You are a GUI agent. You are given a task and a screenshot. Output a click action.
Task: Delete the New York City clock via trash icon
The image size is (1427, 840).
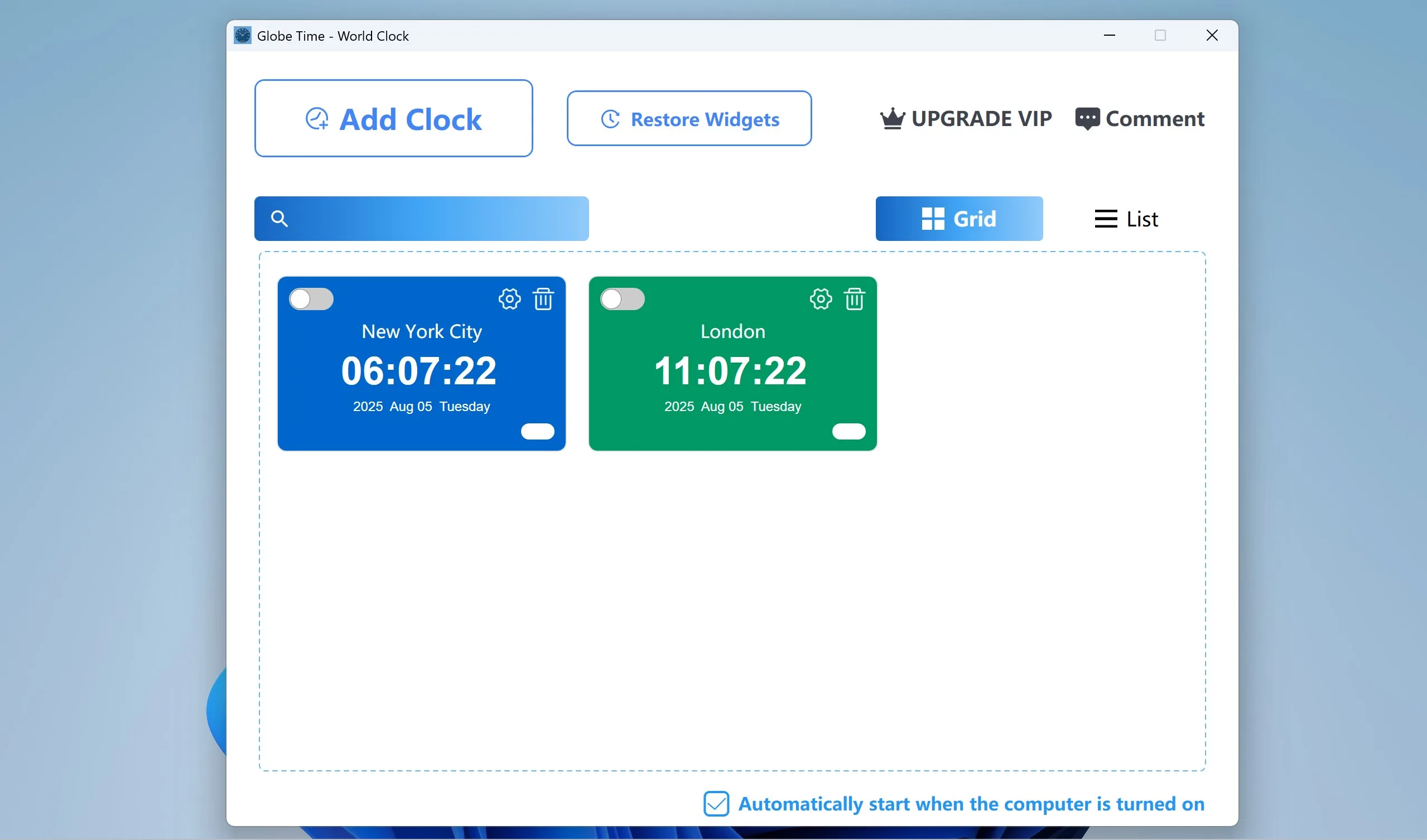tap(543, 299)
